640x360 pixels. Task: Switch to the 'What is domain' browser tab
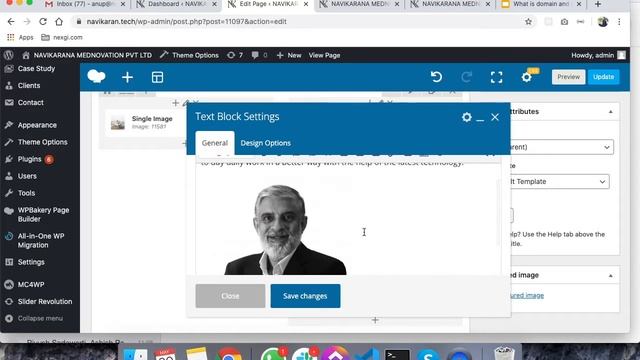tap(541, 4)
